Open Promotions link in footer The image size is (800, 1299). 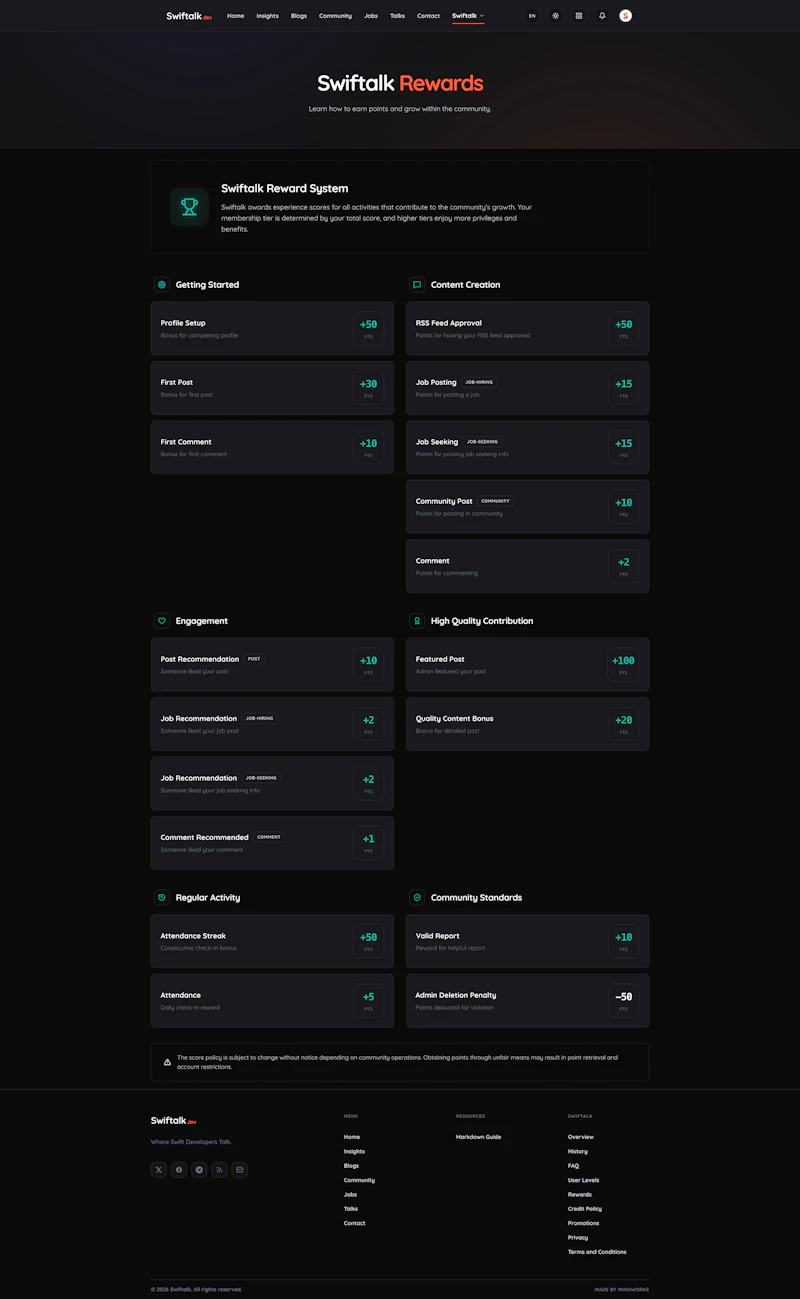(x=584, y=1223)
